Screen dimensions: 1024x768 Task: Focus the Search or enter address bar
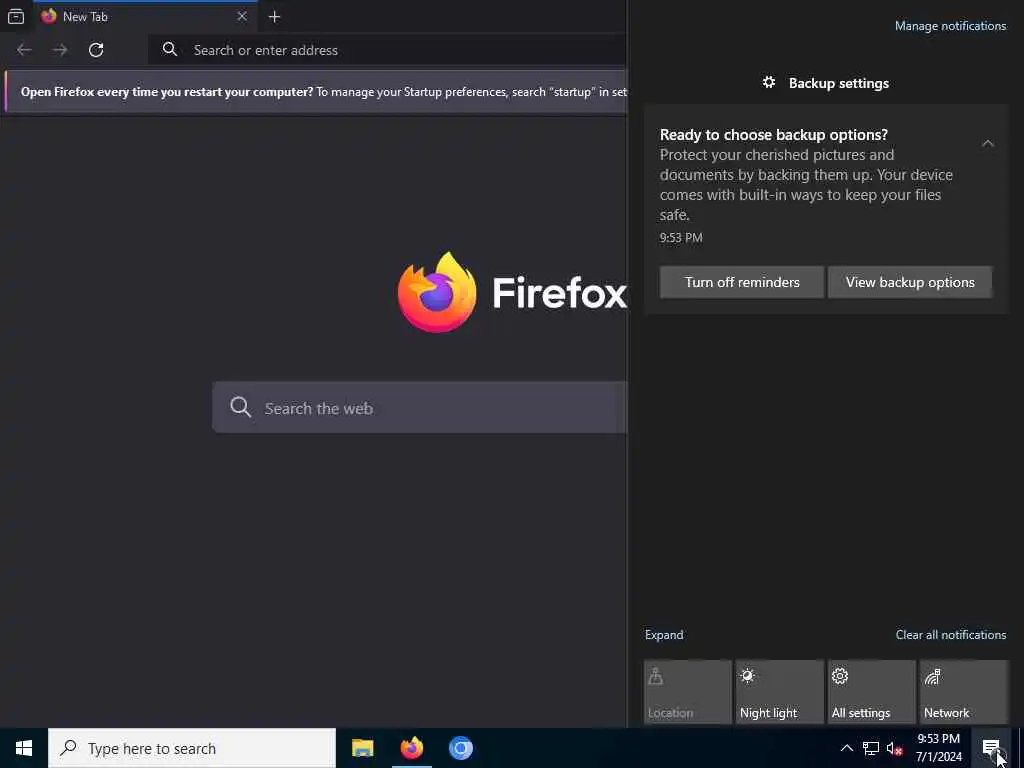388,50
